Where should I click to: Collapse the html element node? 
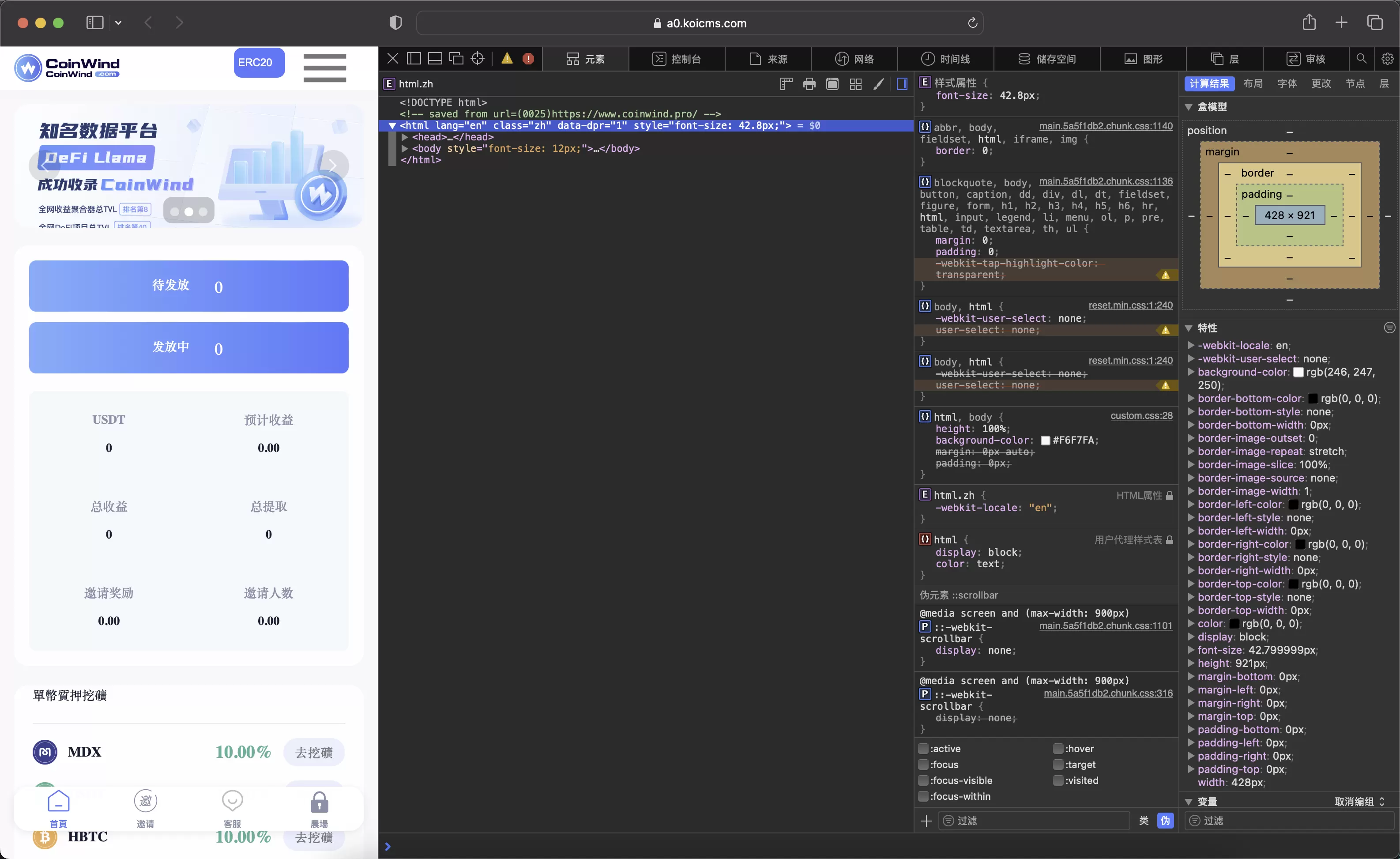click(392, 125)
